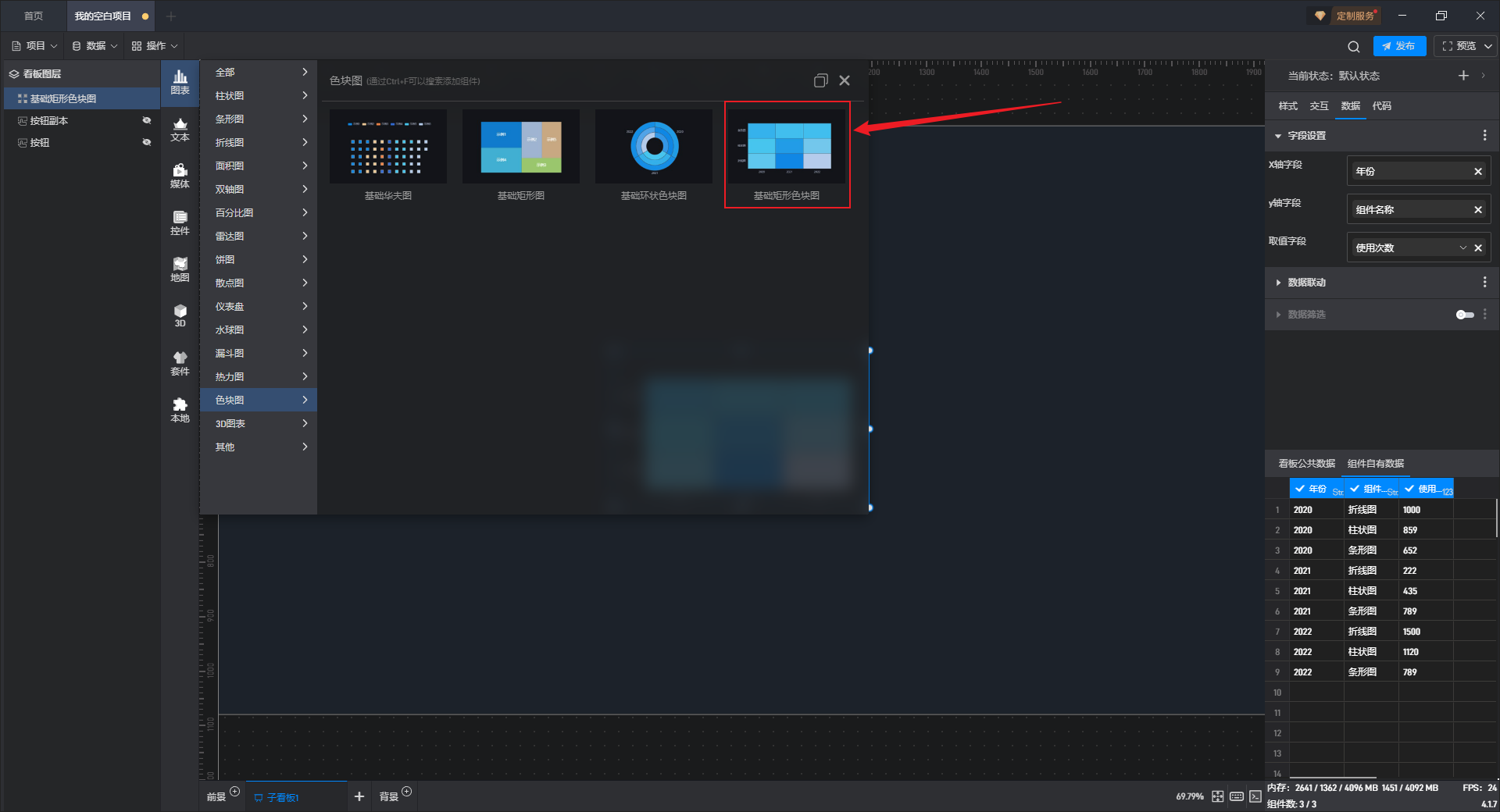Click the 69.79% zoom level
Image resolution: width=1500 pixels, height=812 pixels.
pyautogui.click(x=1189, y=796)
